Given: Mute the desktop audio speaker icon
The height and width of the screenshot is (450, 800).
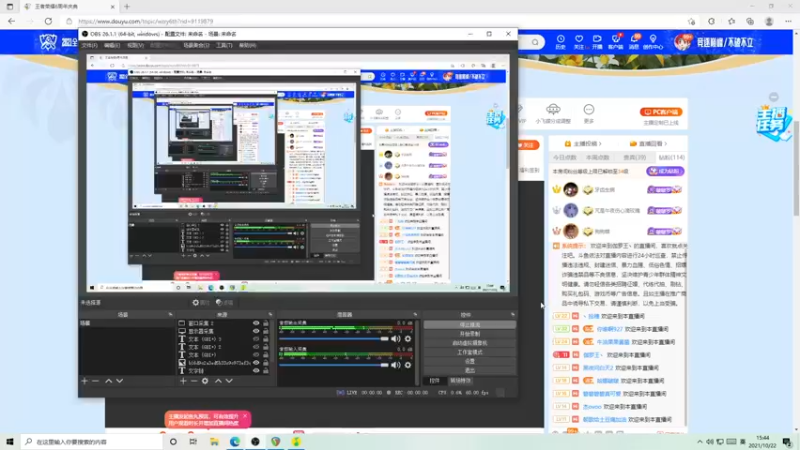Looking at the screenshot, I should (x=396, y=339).
